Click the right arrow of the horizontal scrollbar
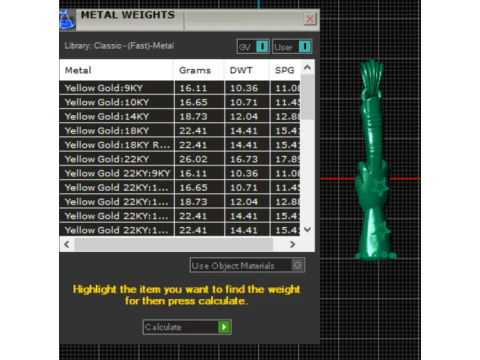The width and height of the screenshot is (480, 360). tap(292, 244)
